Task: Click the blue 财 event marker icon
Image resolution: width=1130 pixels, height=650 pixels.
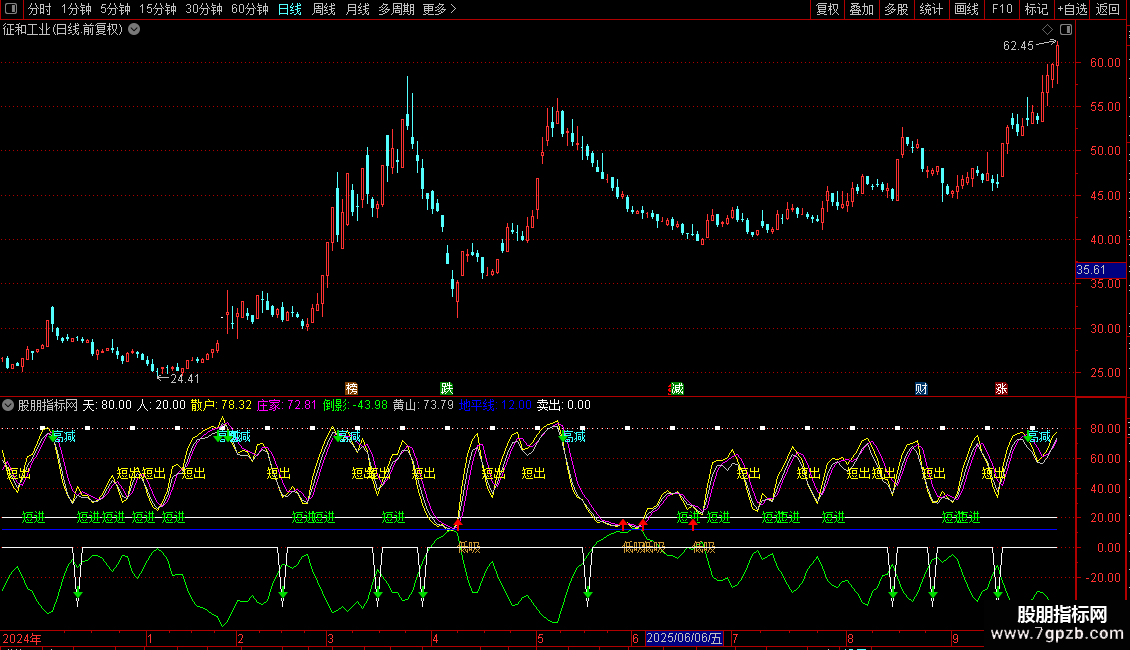Action: coord(921,388)
